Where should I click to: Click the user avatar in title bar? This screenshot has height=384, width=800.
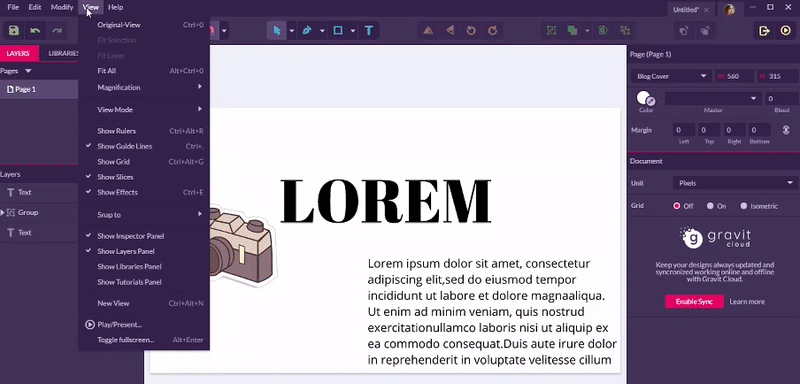coord(730,9)
